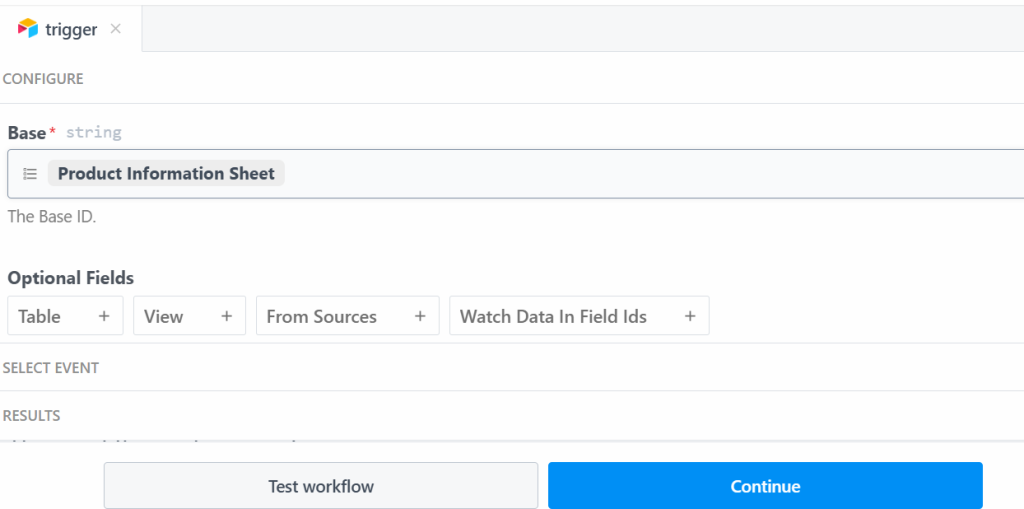Expand the CONFIGURE section
The width and height of the screenshot is (1024, 509).
tap(43, 78)
